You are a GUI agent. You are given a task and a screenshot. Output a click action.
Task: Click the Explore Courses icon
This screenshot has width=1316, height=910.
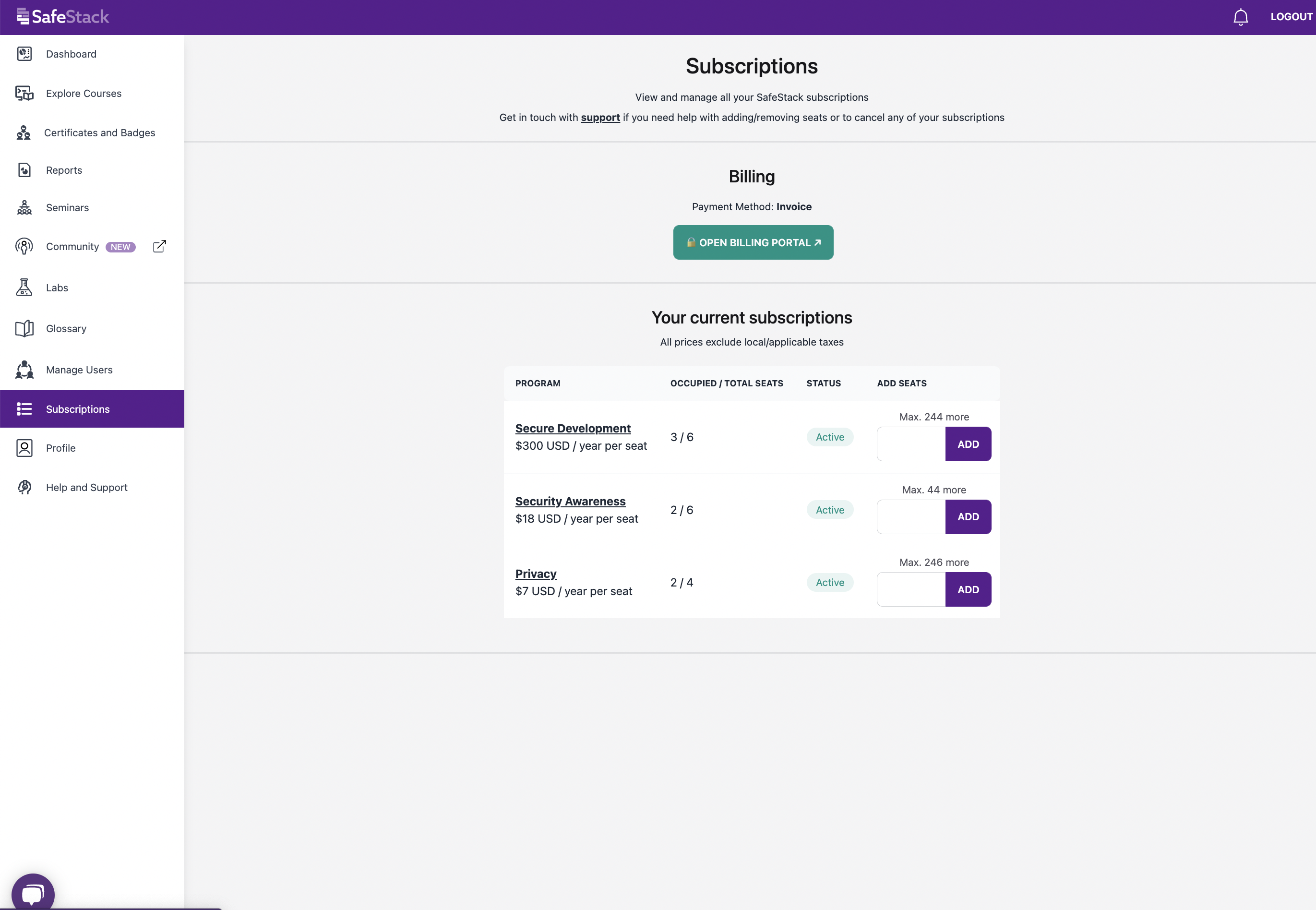pyautogui.click(x=24, y=93)
